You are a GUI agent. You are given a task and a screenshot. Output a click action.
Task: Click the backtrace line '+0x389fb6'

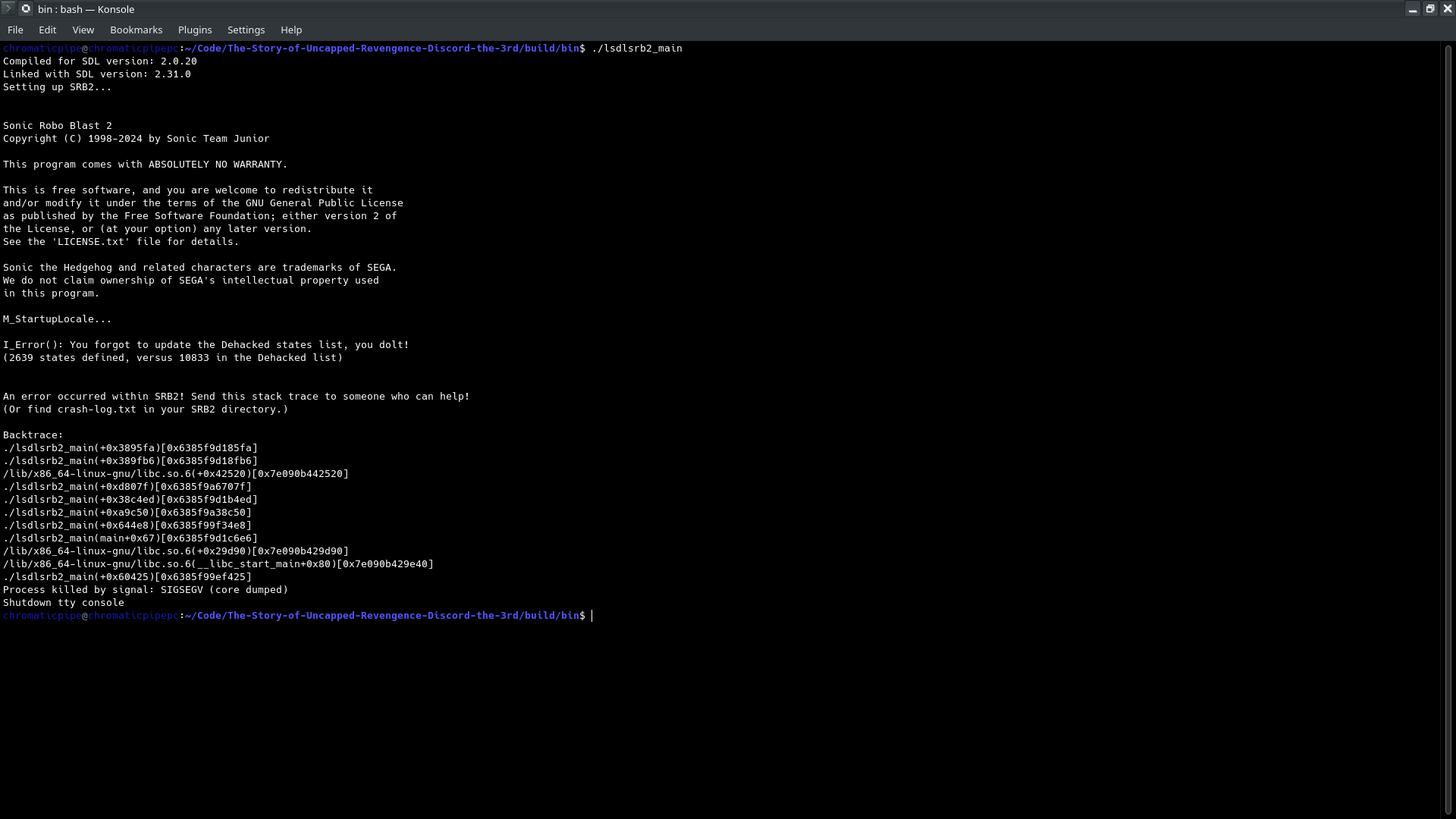[130, 461]
